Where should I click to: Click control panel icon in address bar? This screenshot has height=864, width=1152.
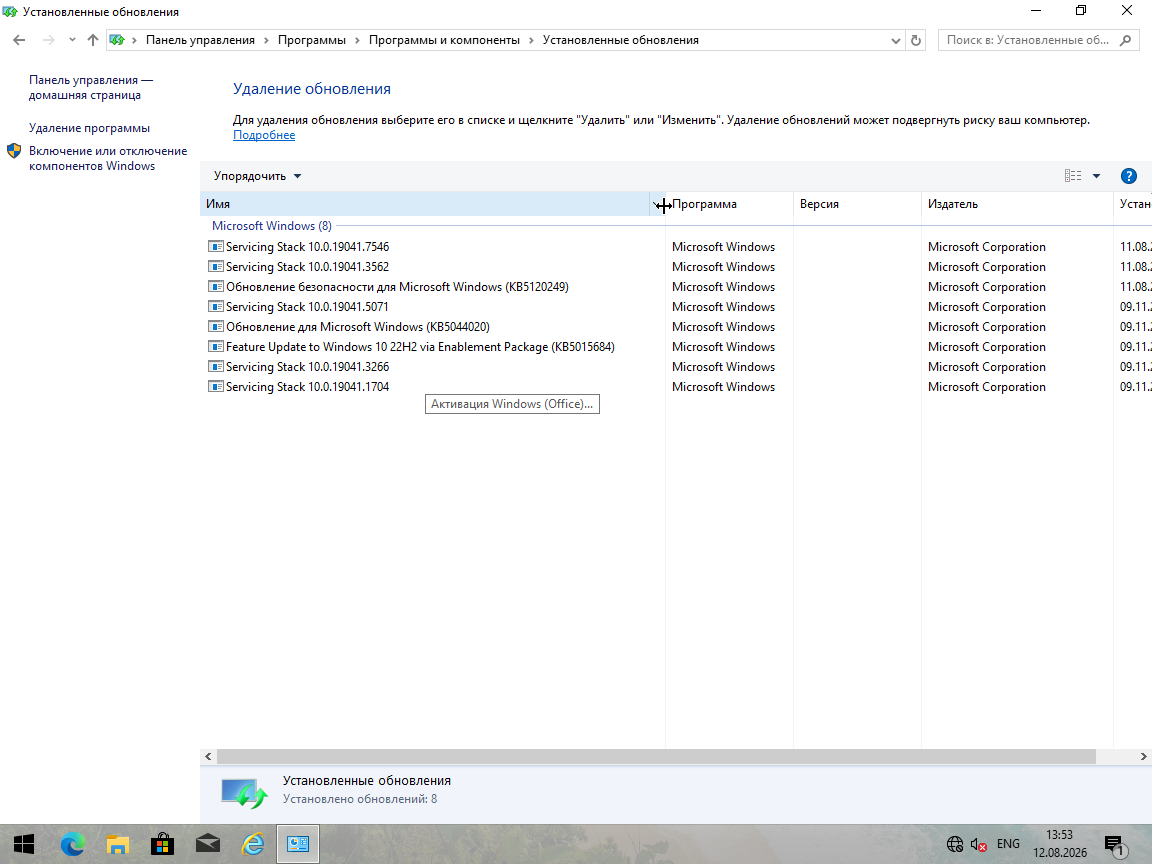[117, 40]
